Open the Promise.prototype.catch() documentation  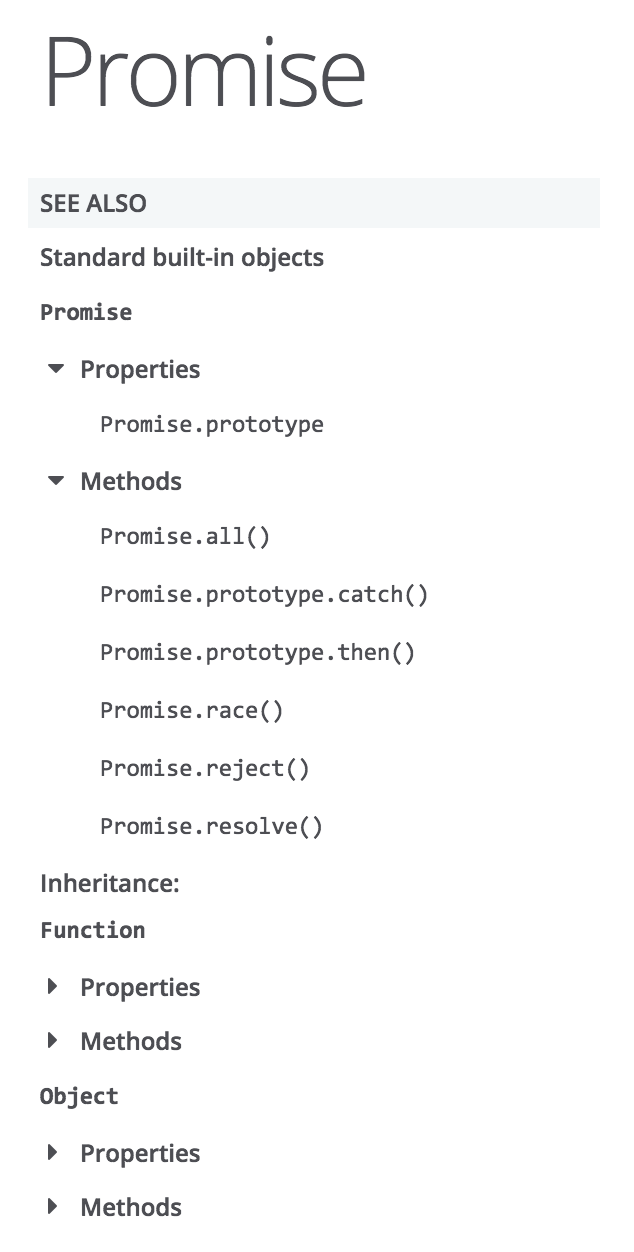[264, 594]
